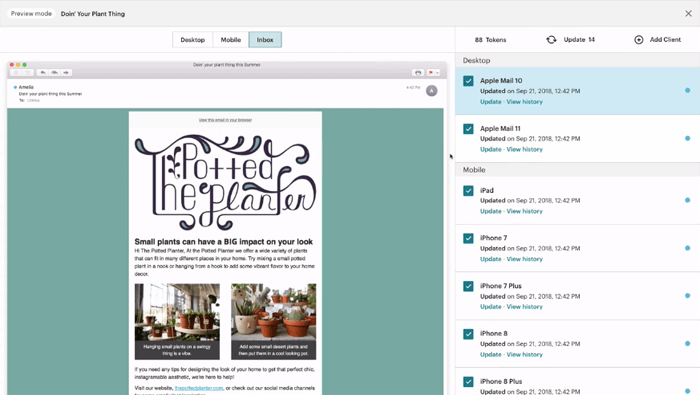
Task: Click the reply arrow in mail toolbar
Action: pyautogui.click(x=43, y=72)
